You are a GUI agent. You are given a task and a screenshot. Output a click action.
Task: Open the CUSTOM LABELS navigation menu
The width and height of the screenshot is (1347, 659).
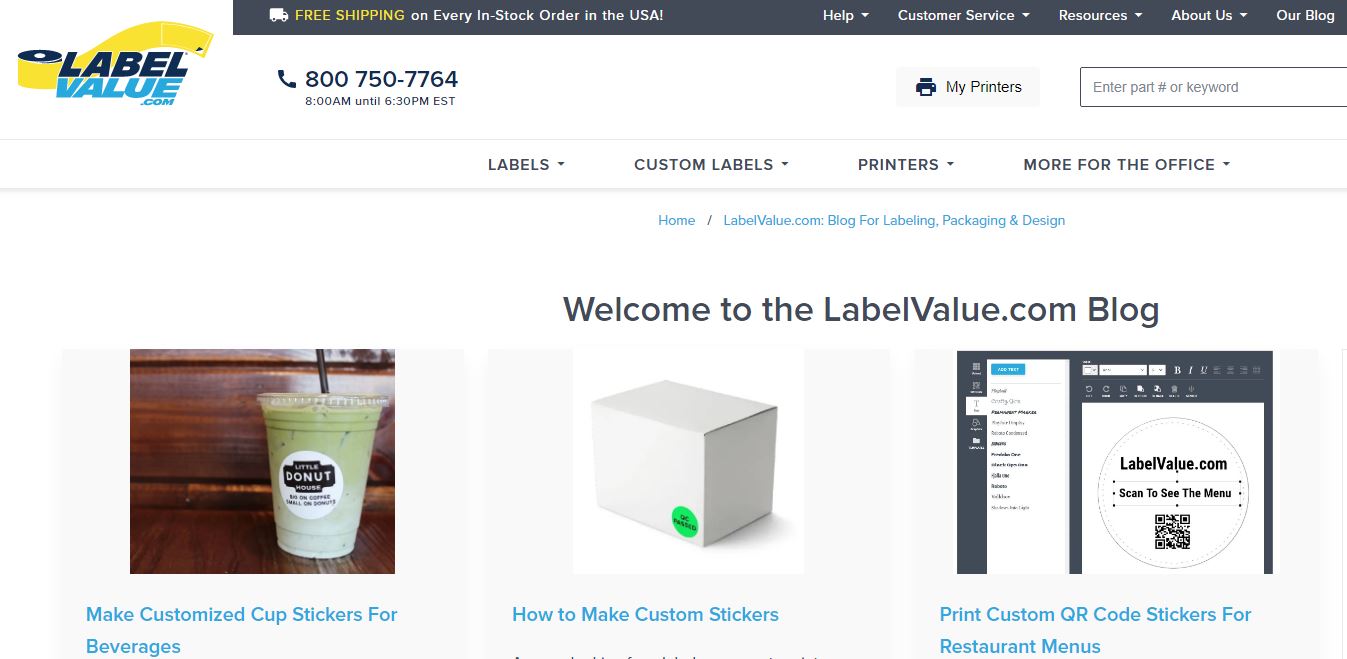(x=711, y=164)
